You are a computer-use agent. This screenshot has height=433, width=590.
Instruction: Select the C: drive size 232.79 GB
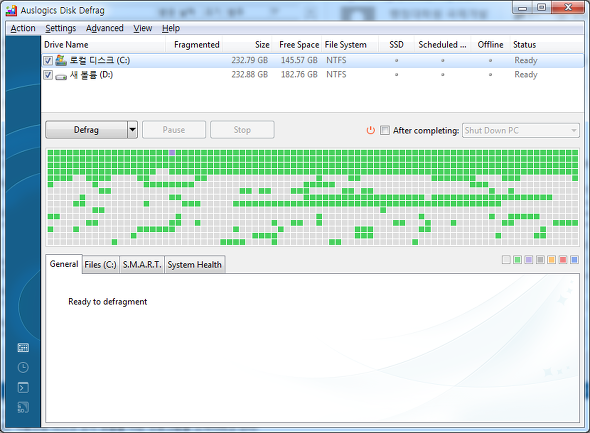click(249, 60)
